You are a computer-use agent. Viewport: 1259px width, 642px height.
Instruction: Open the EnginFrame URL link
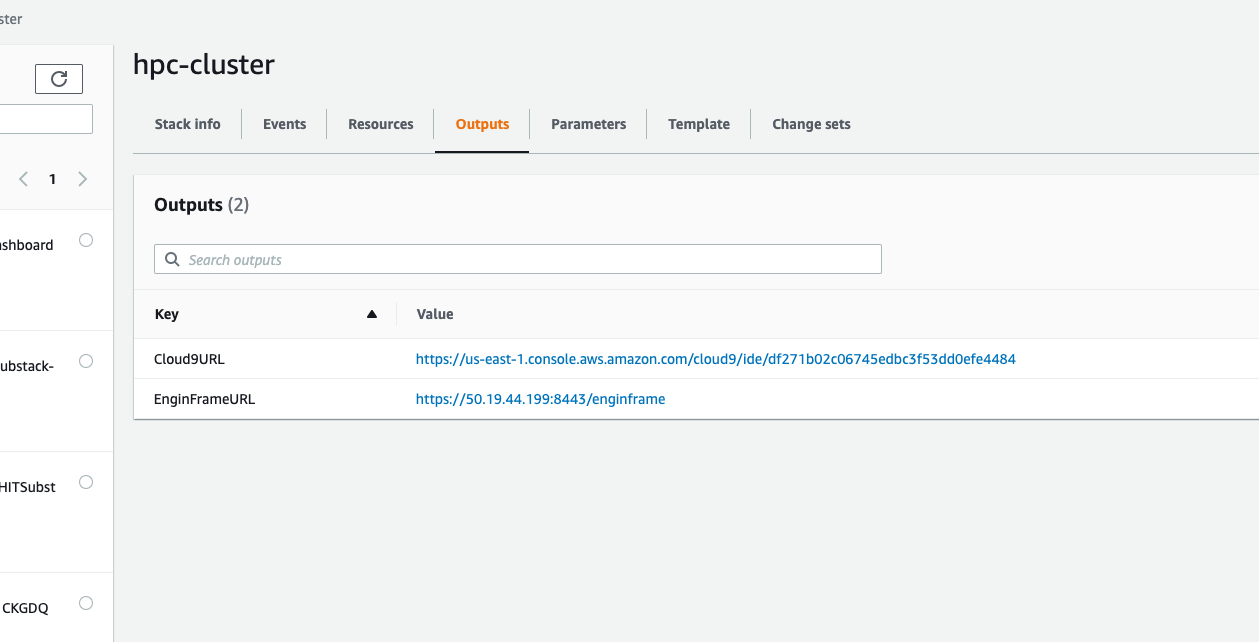pos(540,399)
